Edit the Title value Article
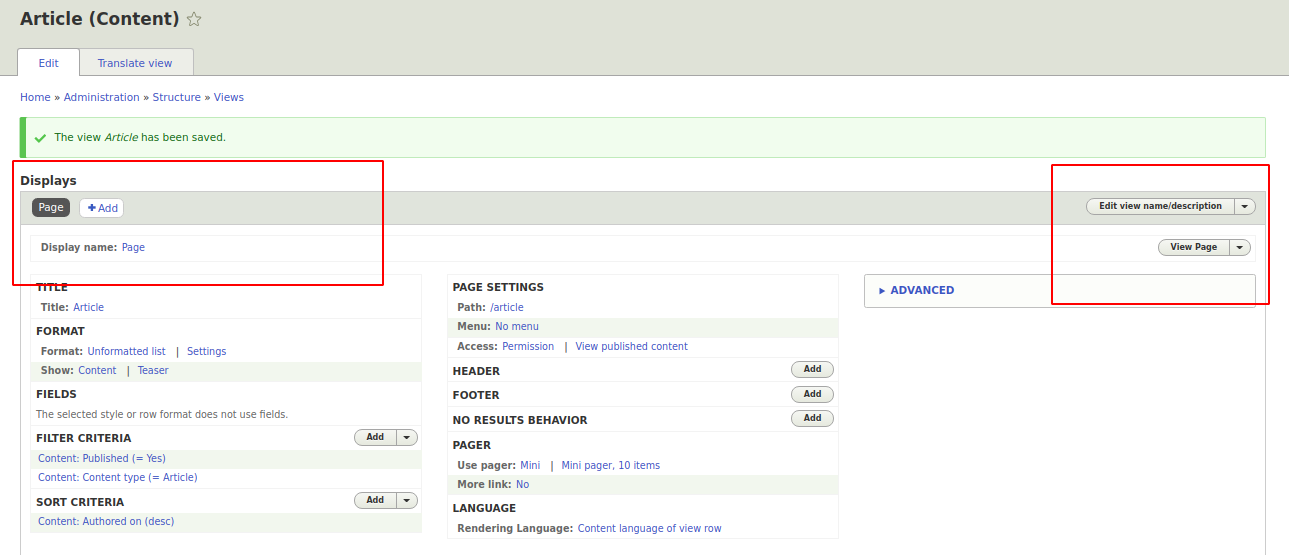The width and height of the screenshot is (1289, 555). coord(88,307)
